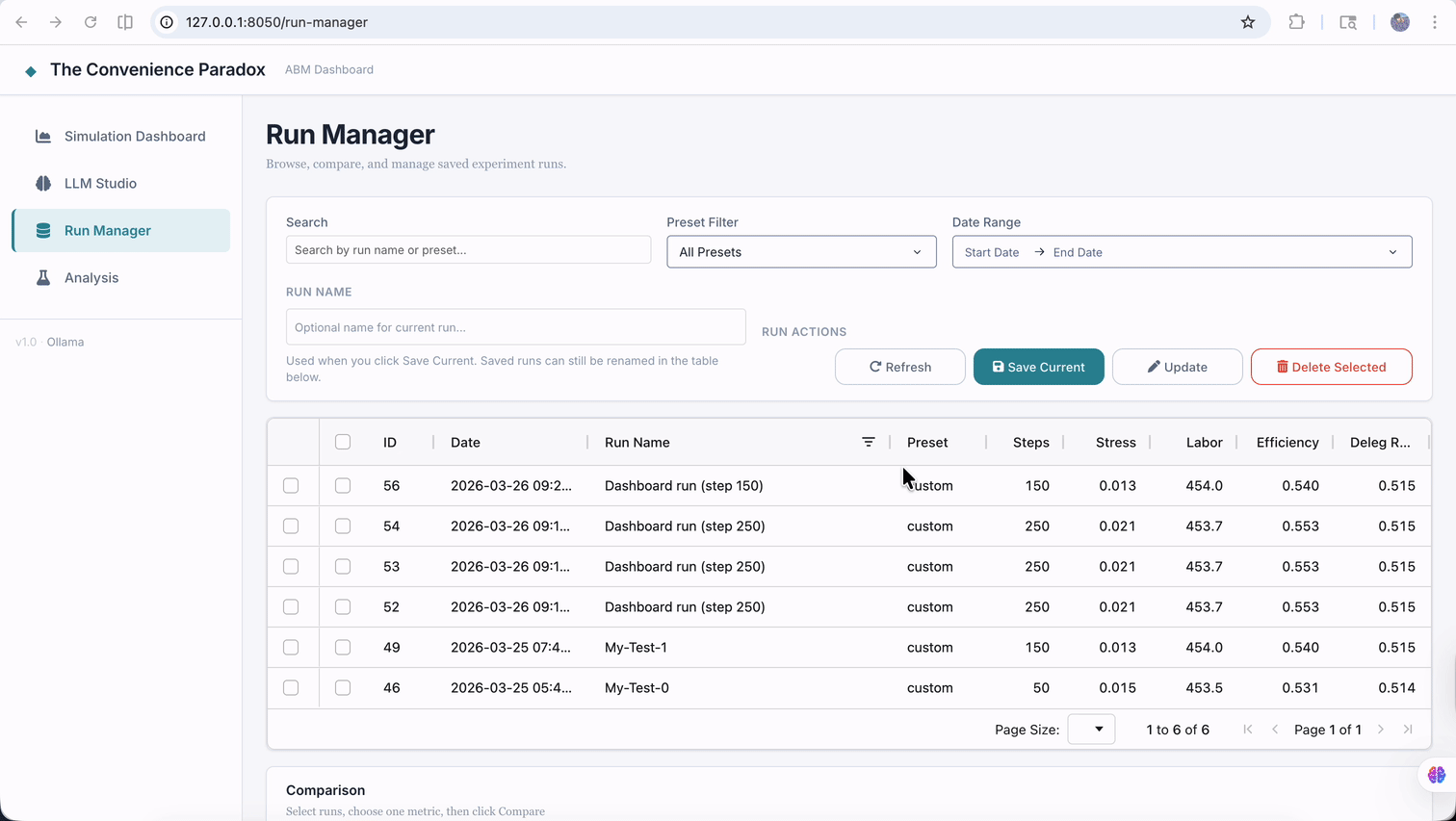
Task: Click the My-Test-1 run name cell
Action: click(x=637, y=648)
